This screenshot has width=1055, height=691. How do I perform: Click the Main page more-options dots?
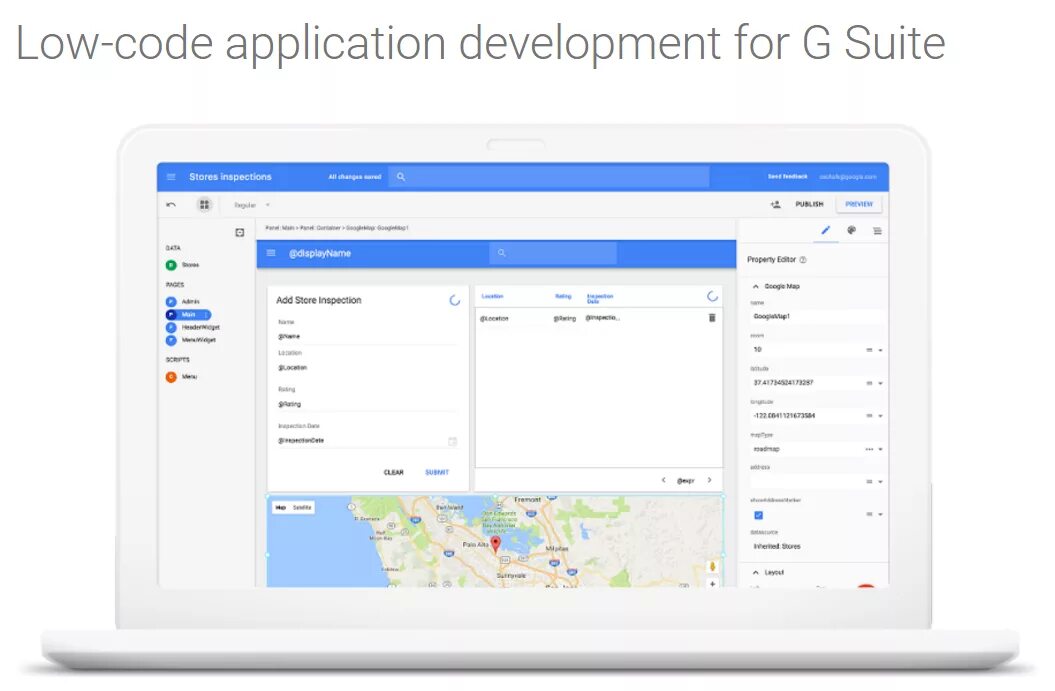click(206, 315)
